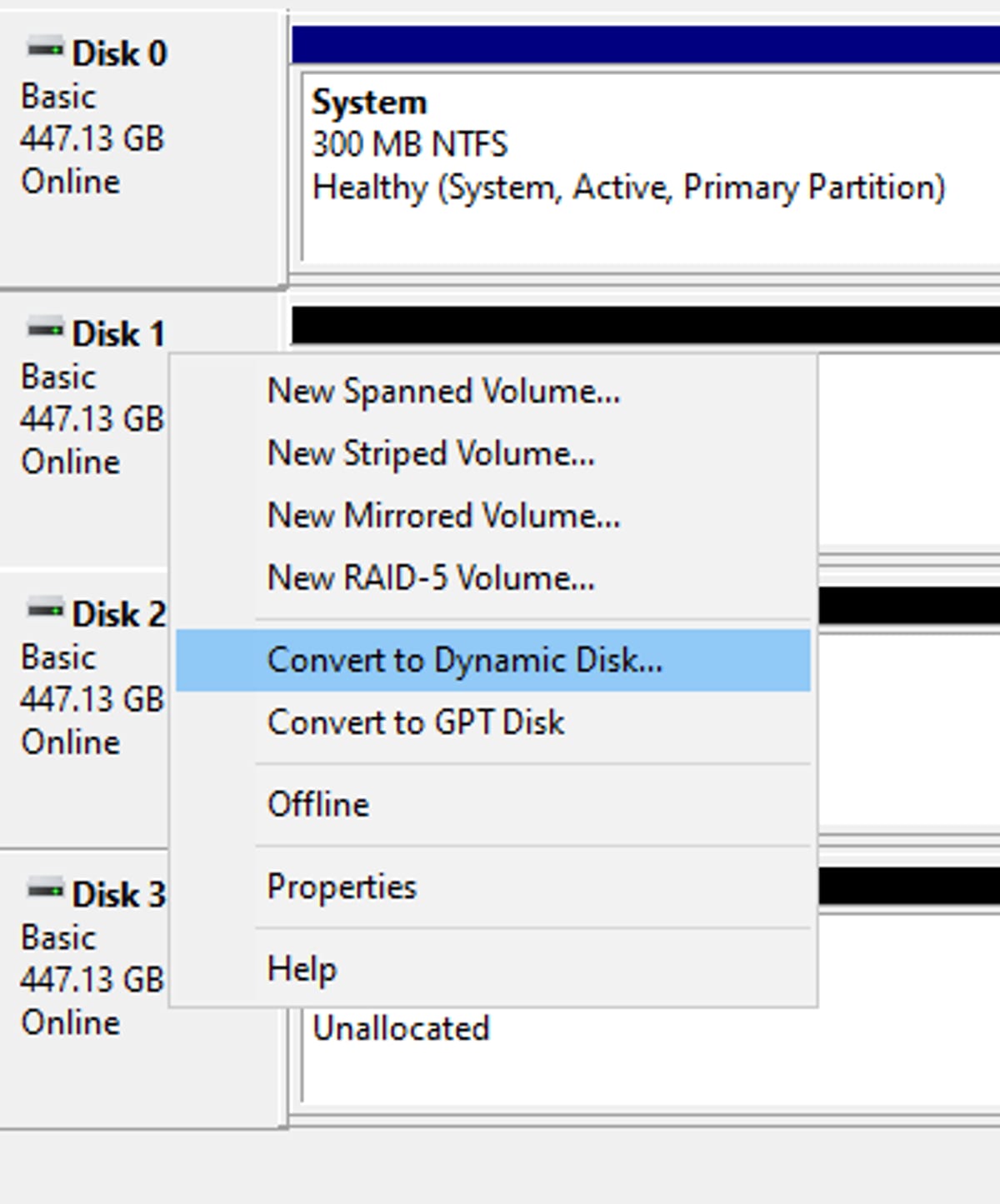The width and height of the screenshot is (1000, 1204).
Task: Click the Disk 1 Basic label area
Action: pyautogui.click(x=58, y=377)
